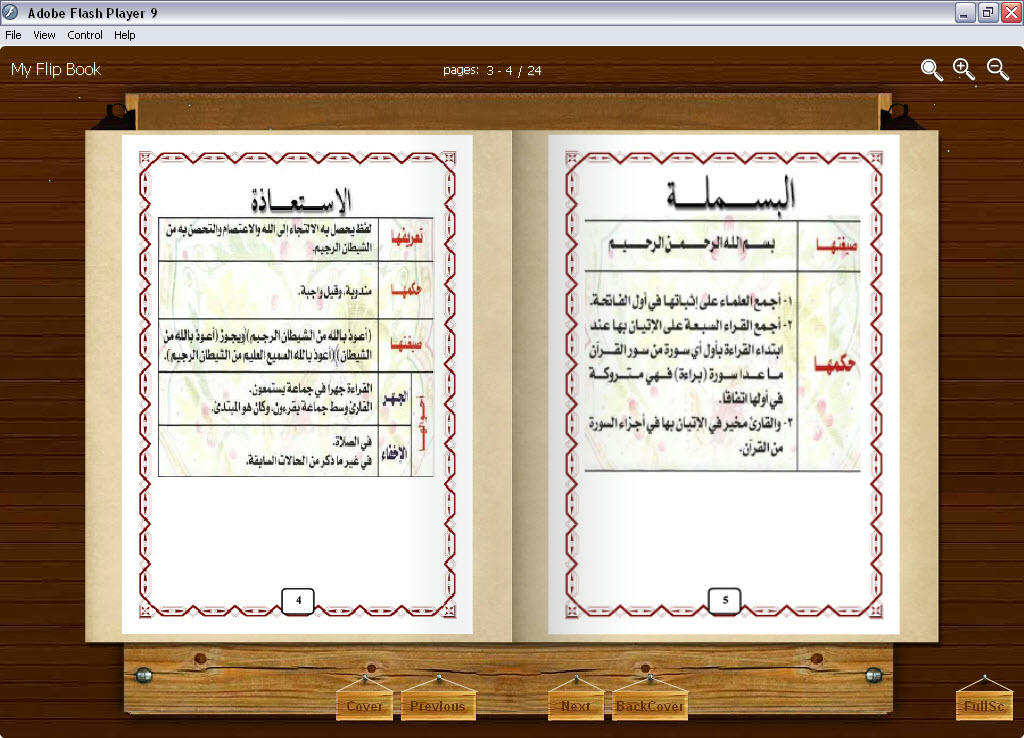Open the View menu
The height and width of the screenshot is (738, 1024).
[x=44, y=35]
